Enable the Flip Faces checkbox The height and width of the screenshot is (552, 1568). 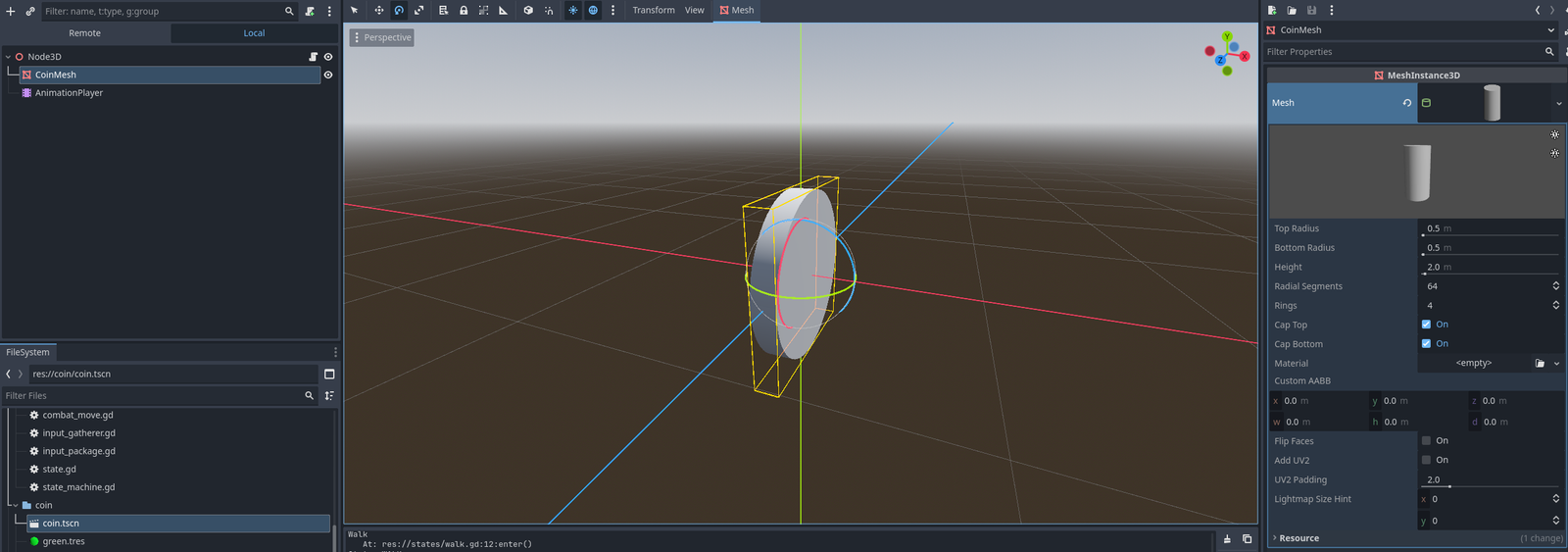(1426, 441)
